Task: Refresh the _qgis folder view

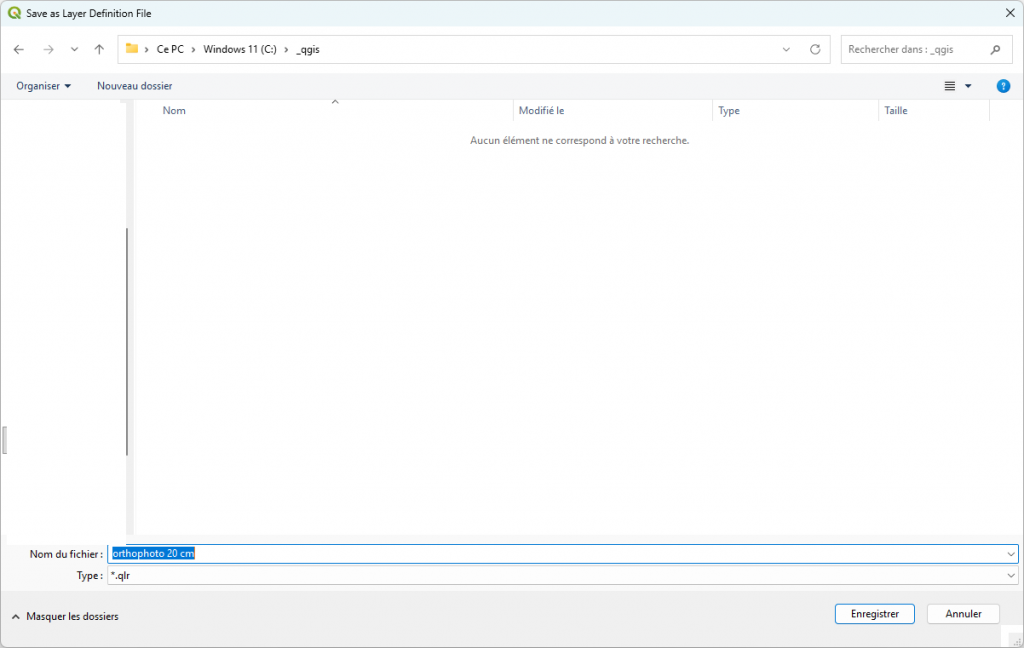Action: pos(815,49)
